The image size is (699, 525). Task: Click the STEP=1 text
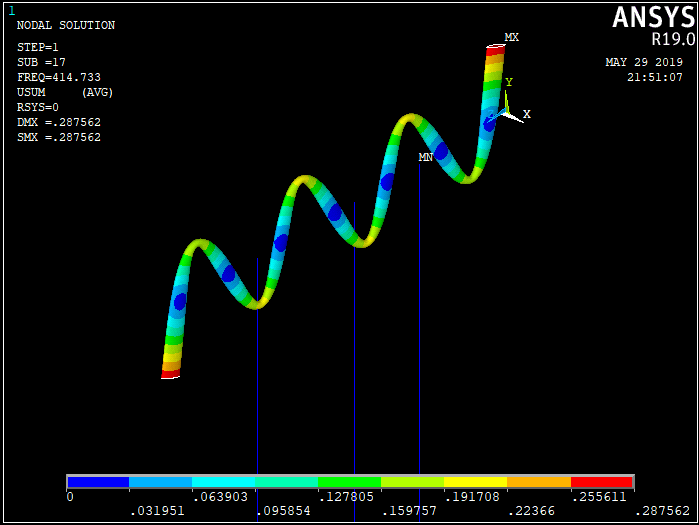pos(37,47)
